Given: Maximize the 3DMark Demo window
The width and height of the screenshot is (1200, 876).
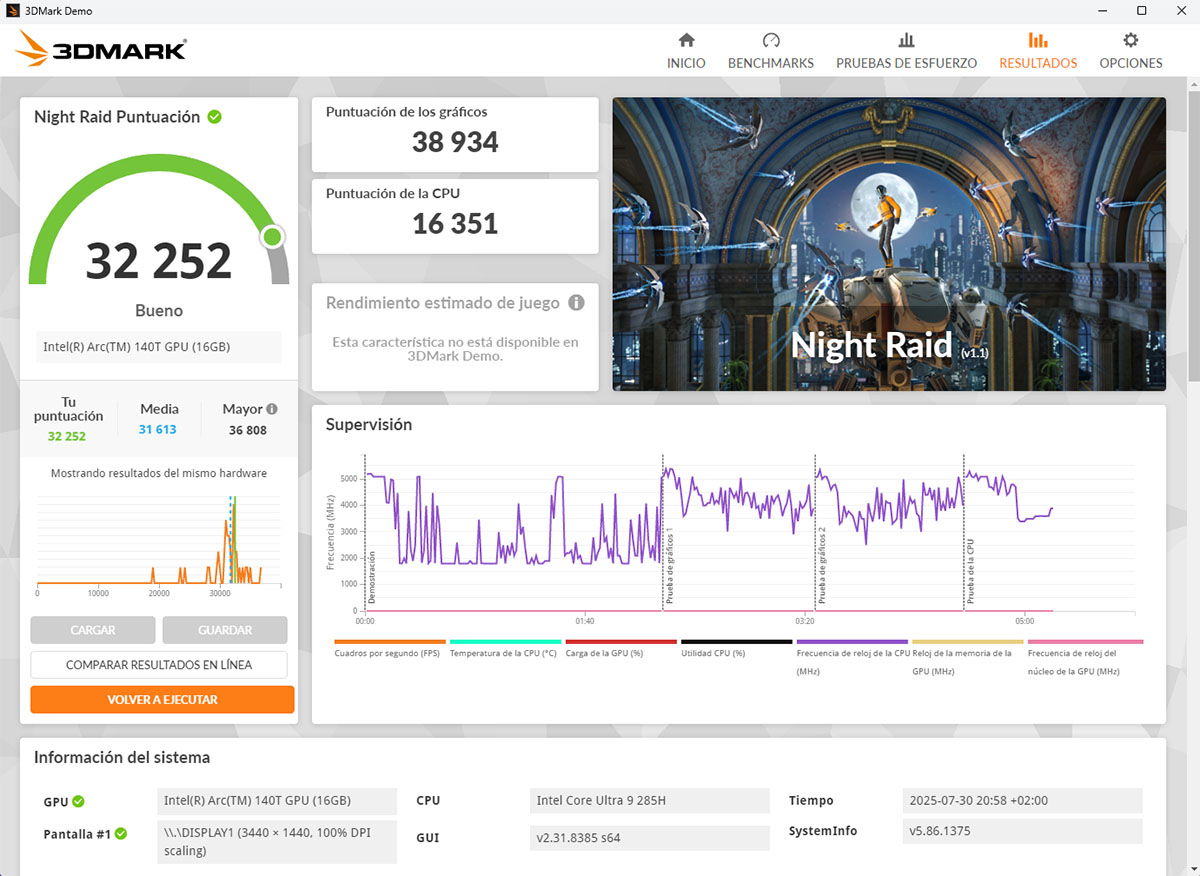Looking at the screenshot, I should 1141,10.
